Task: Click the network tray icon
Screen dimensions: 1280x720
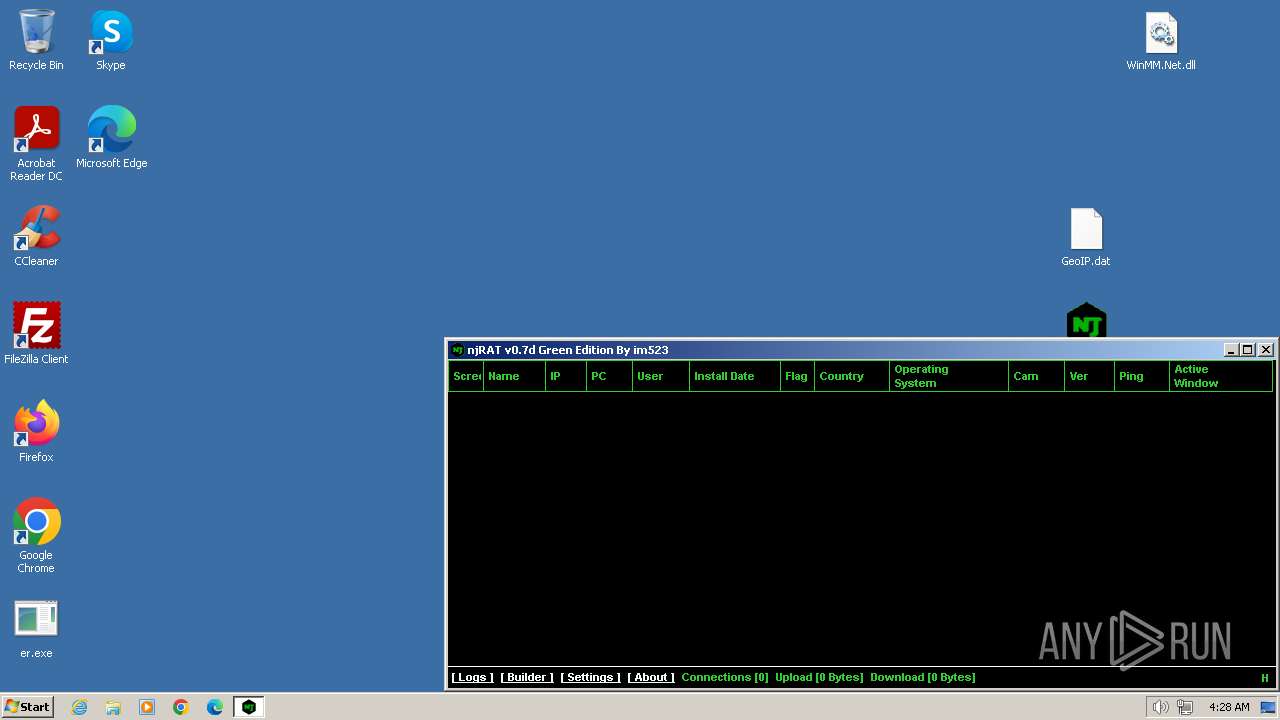Action: 1185,707
